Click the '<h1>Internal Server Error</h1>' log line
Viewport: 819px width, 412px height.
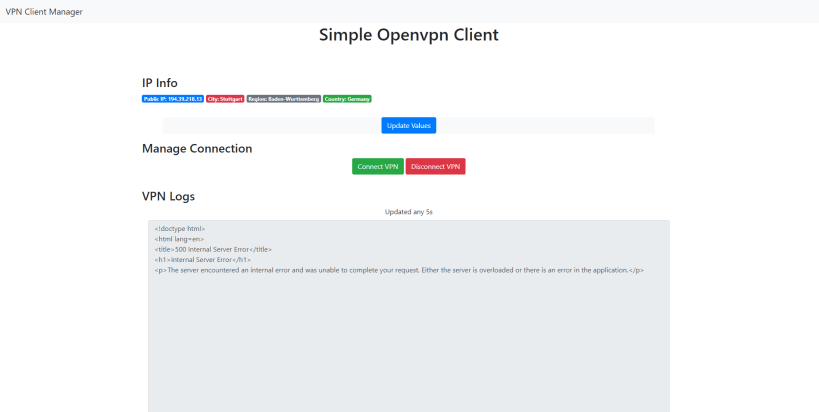tap(203, 260)
